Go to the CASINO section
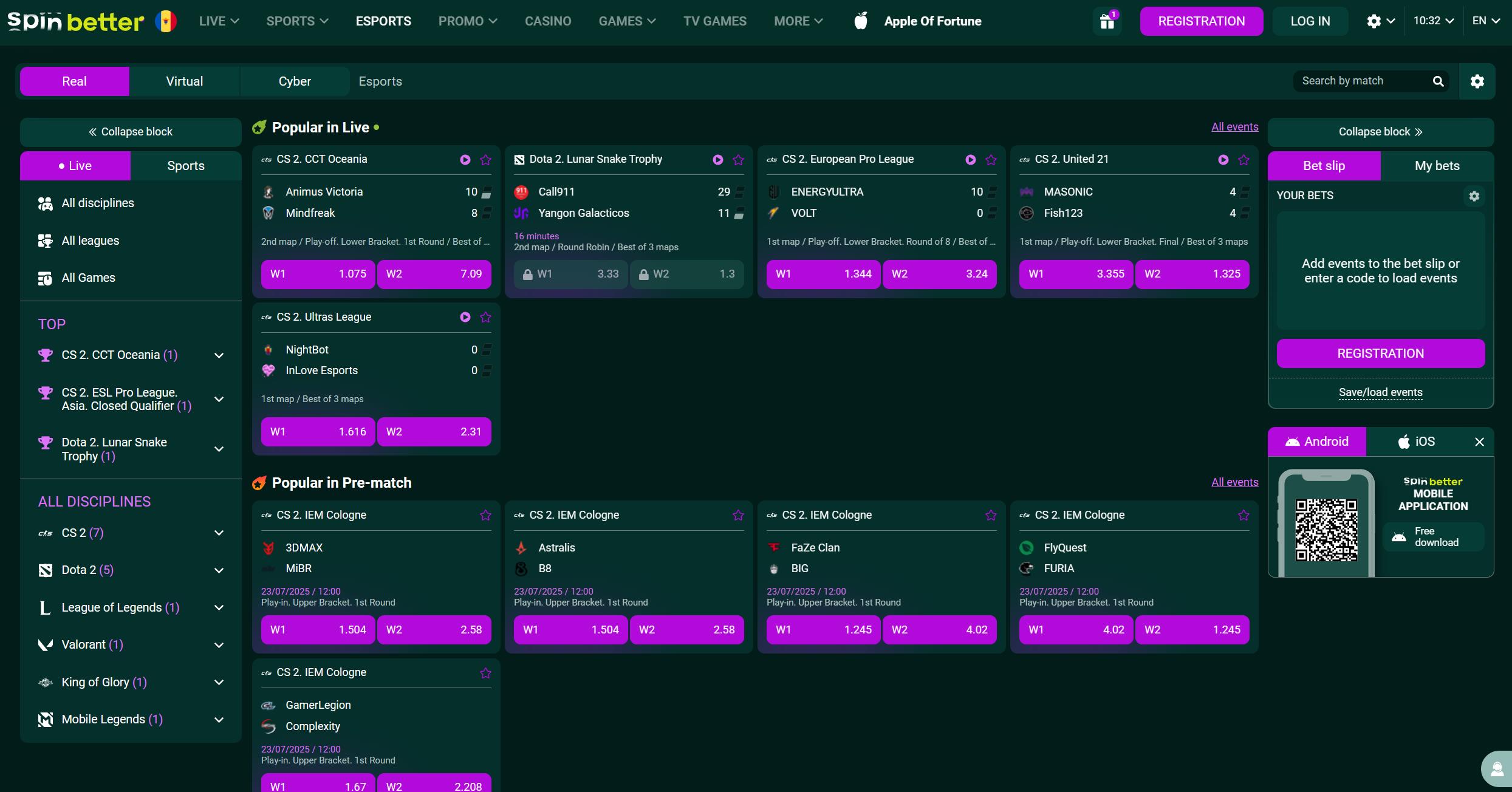 (548, 21)
